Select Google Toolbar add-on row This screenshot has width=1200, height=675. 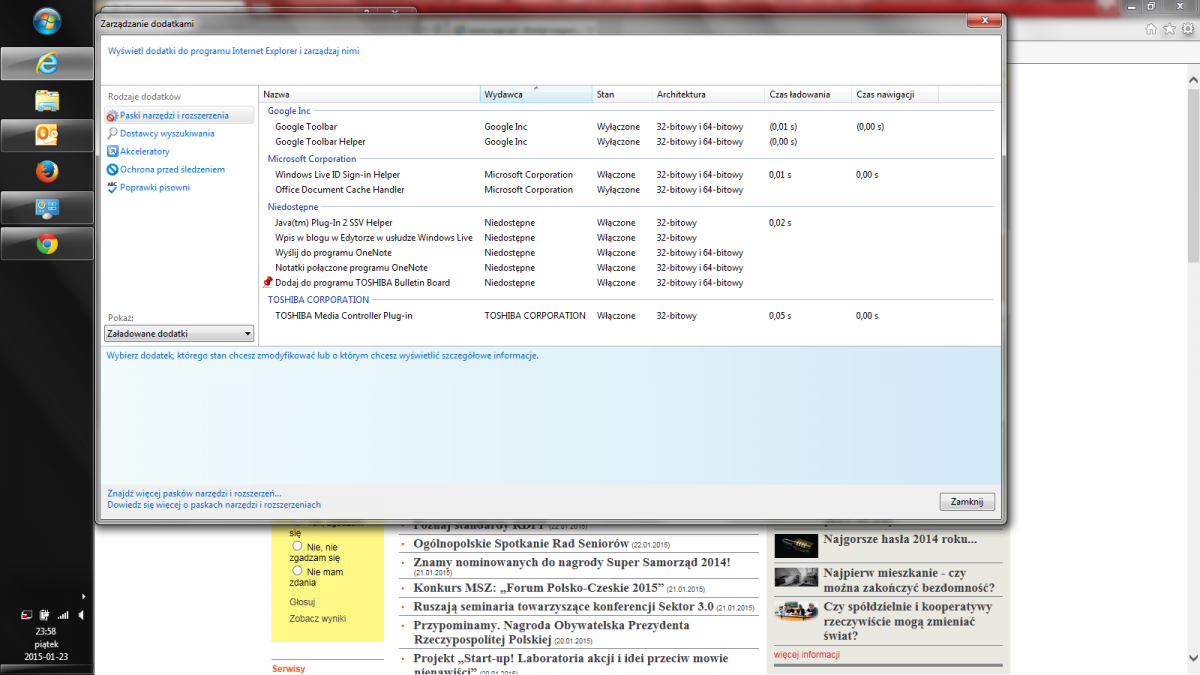pyautogui.click(x=628, y=127)
